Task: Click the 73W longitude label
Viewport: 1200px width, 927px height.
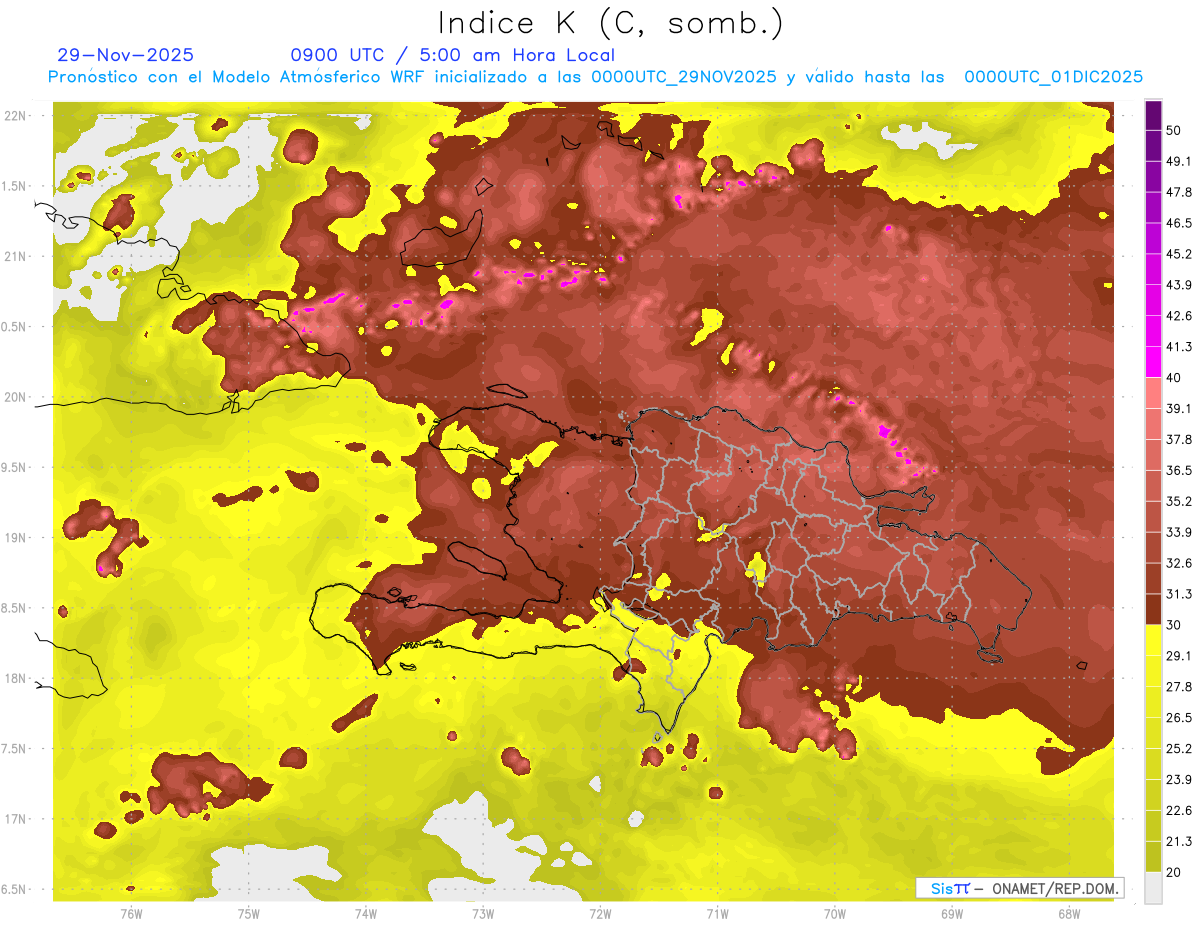Action: [x=483, y=913]
